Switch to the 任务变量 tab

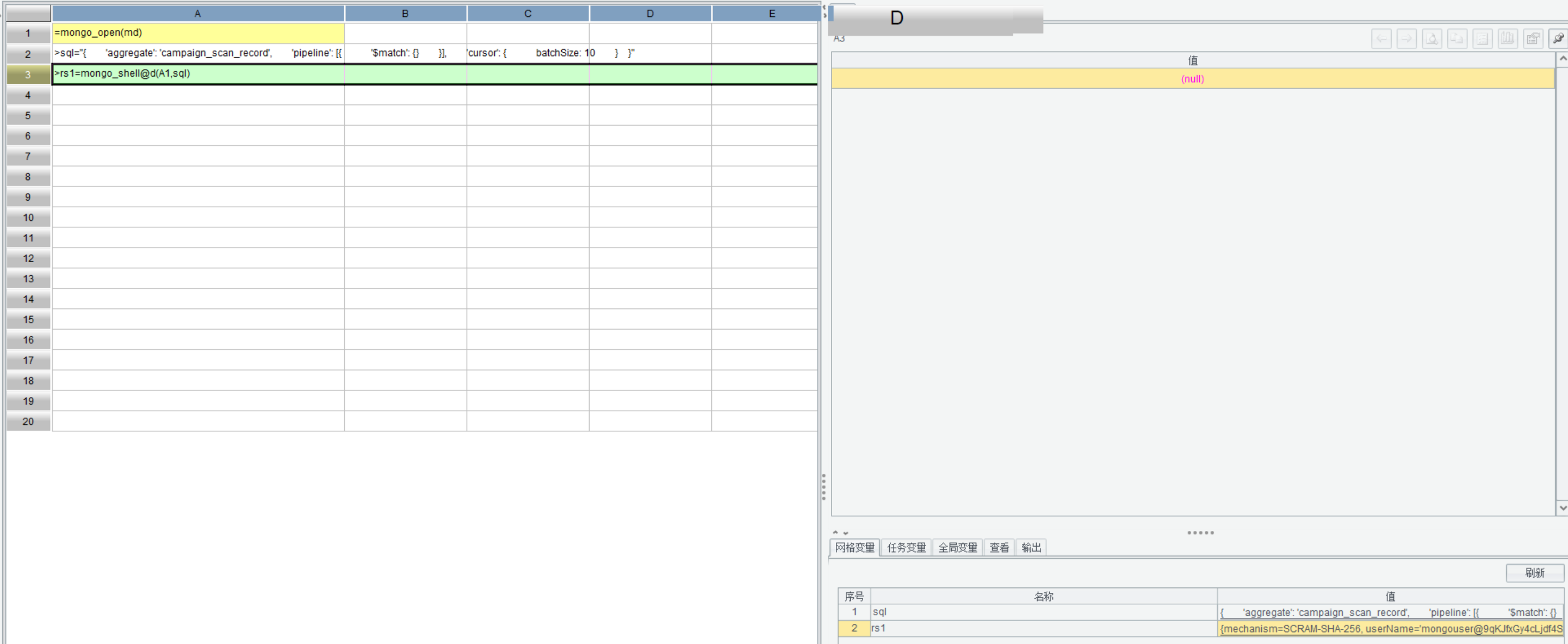click(906, 548)
